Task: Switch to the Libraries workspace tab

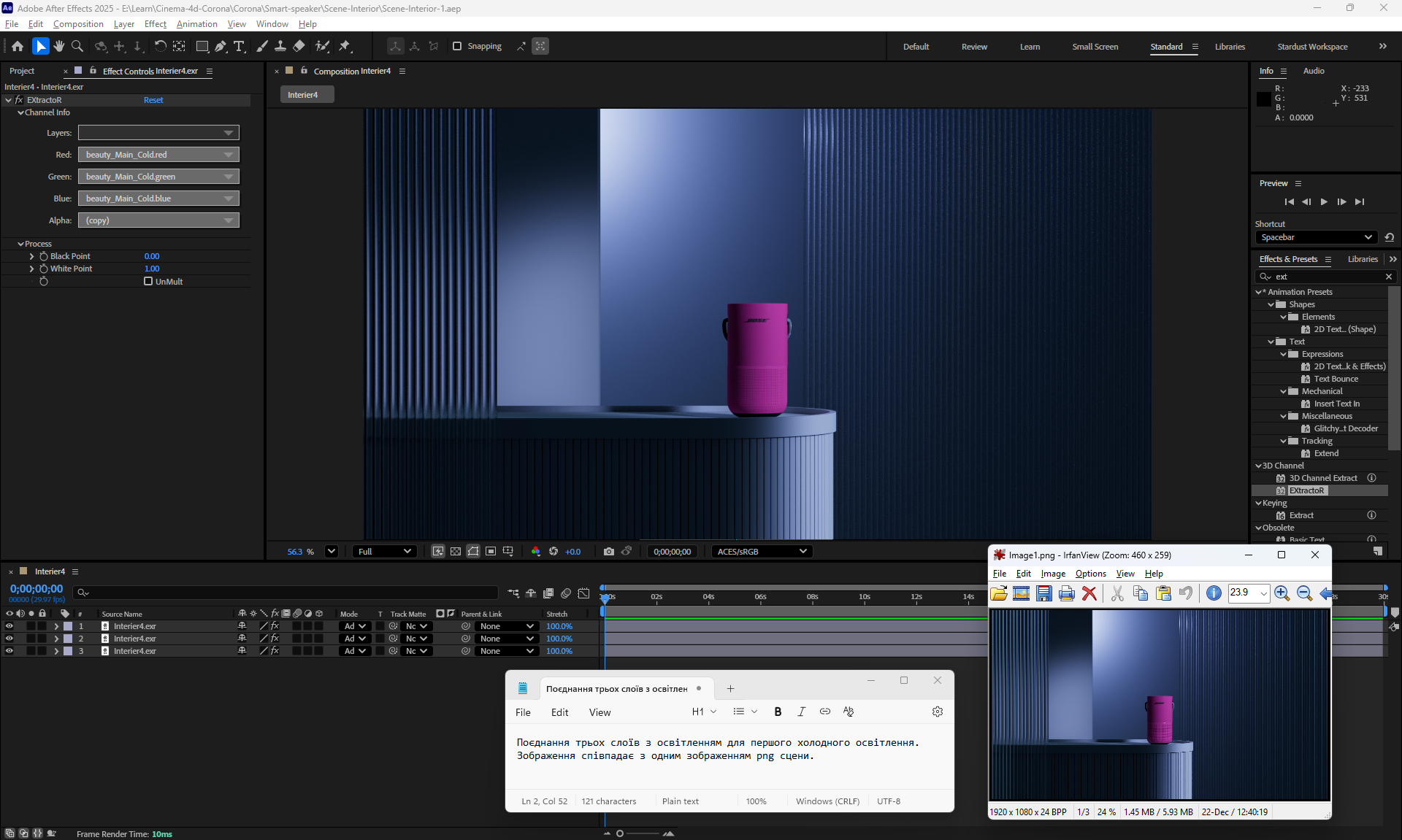Action: tap(1230, 47)
